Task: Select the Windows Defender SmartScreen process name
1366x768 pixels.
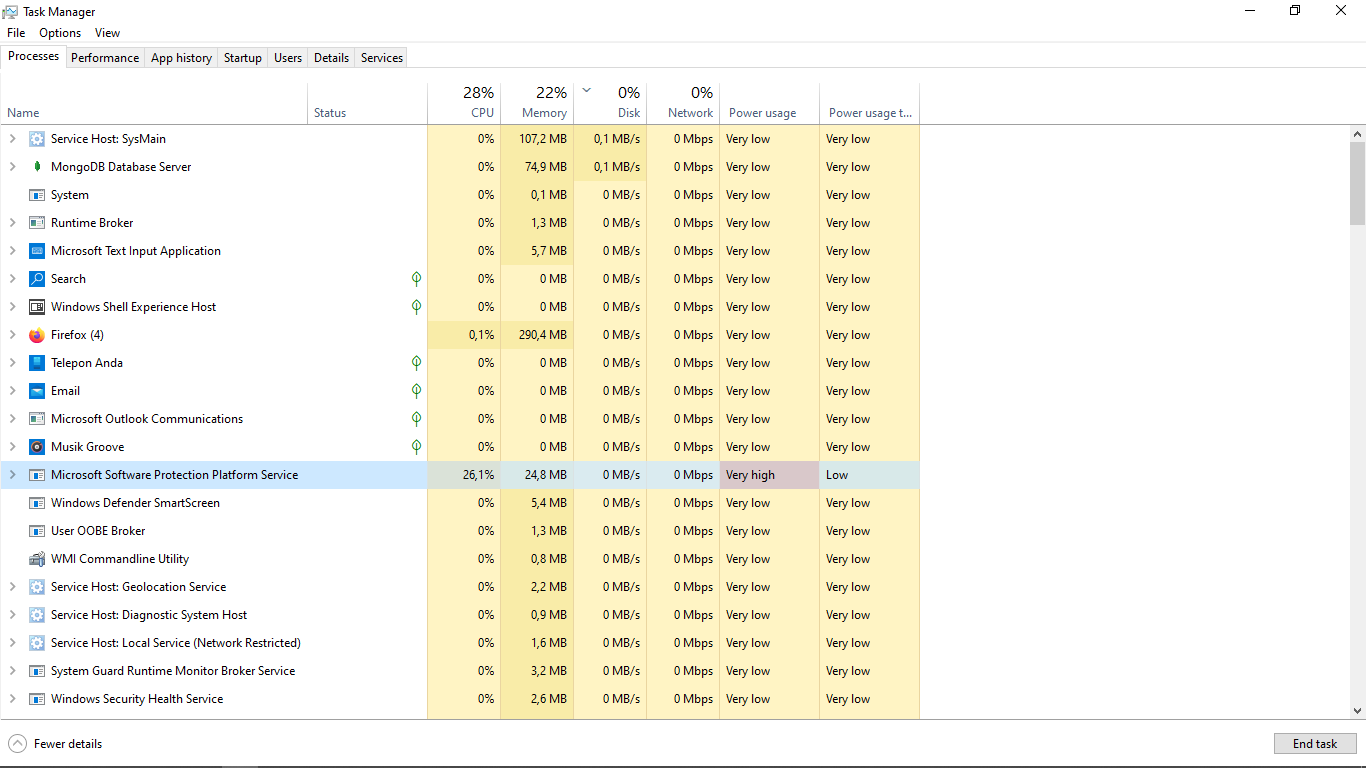Action: 135,503
